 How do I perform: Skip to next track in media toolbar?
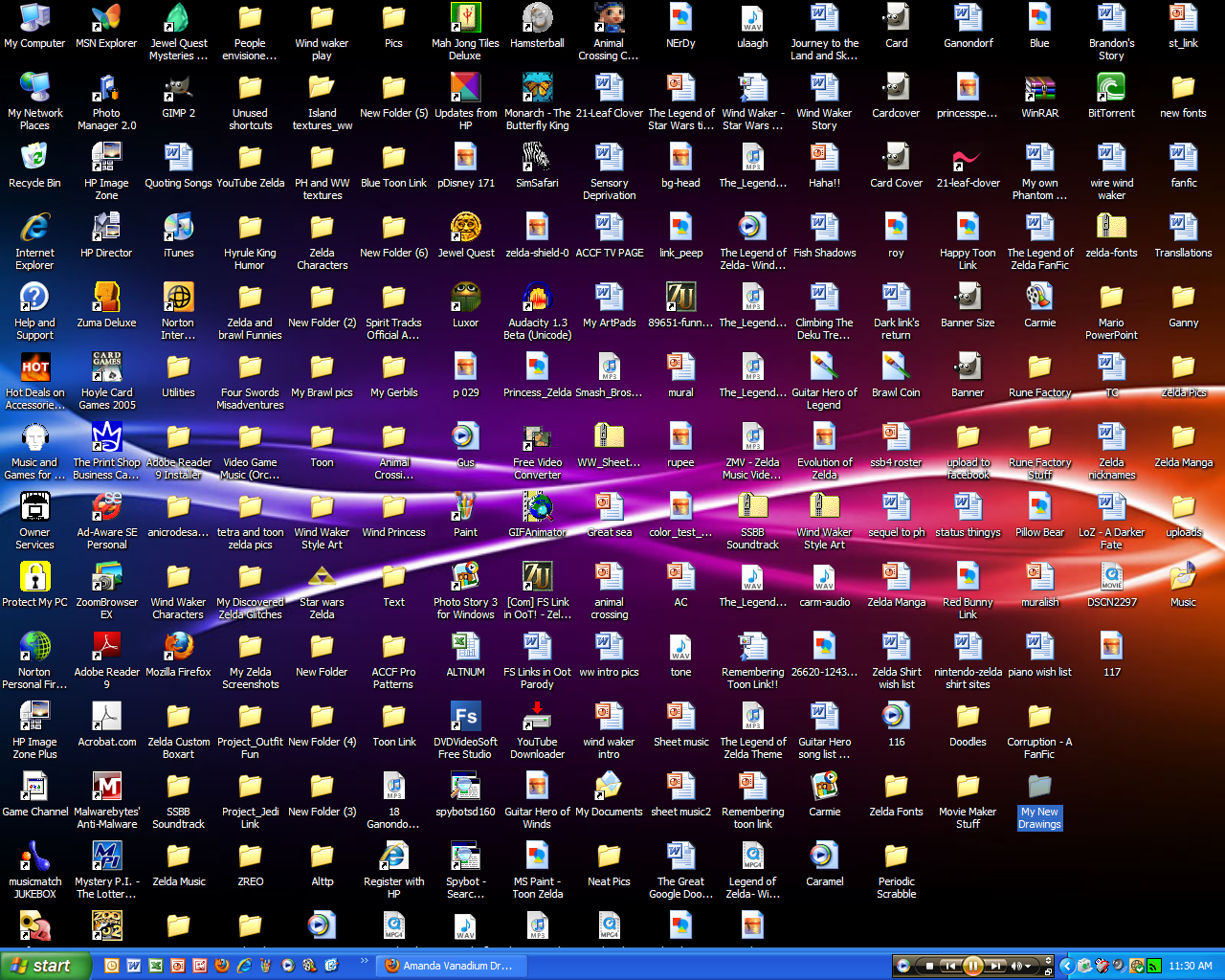[x=995, y=966]
